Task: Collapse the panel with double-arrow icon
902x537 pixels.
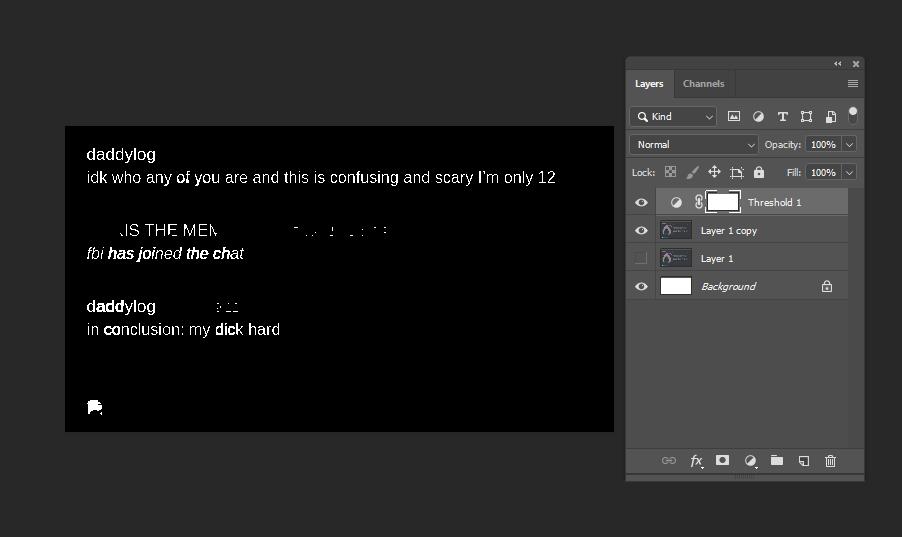Action: (838, 64)
